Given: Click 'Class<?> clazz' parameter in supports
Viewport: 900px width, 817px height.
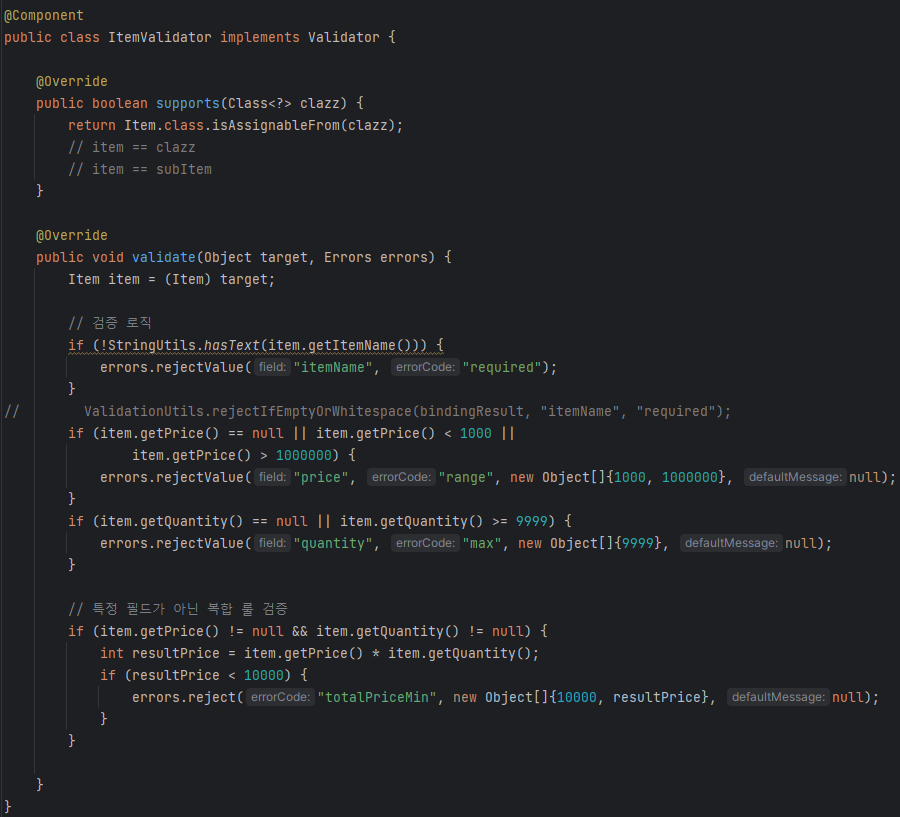Looking at the screenshot, I should 284,103.
